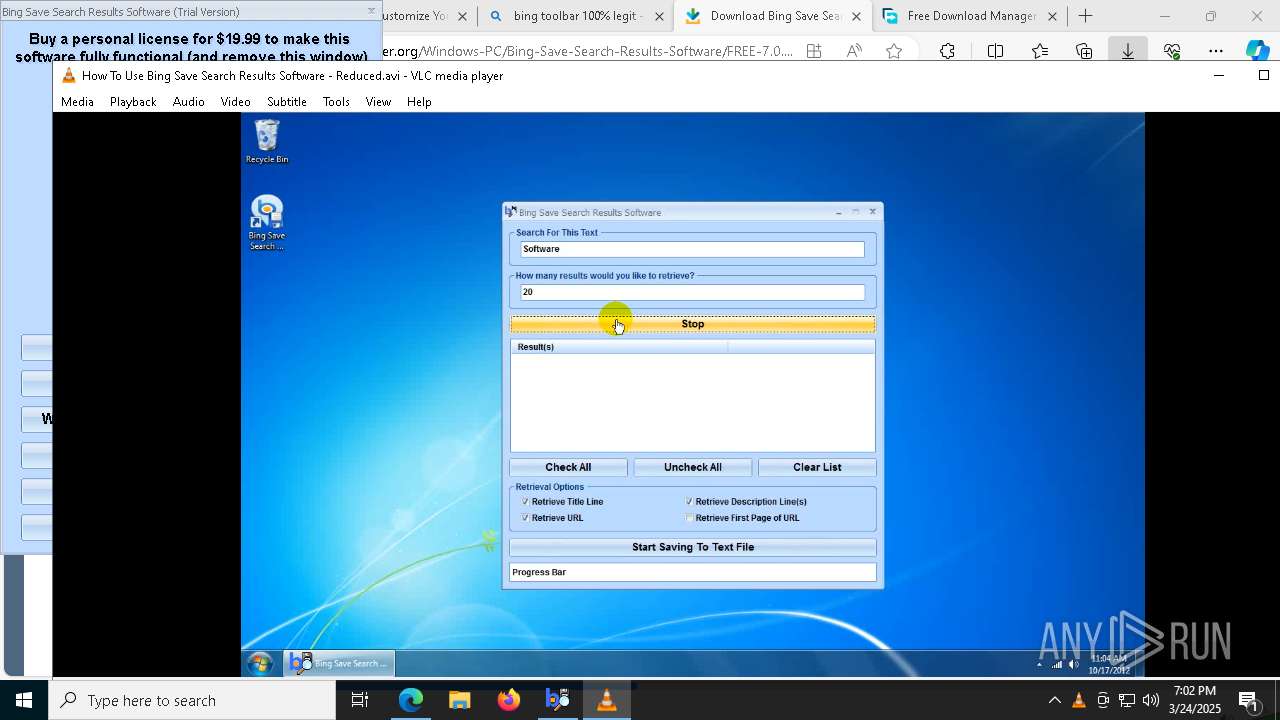Viewport: 1280px width, 720px height.
Task: Open volume control in system tray
Action: coord(1151,700)
